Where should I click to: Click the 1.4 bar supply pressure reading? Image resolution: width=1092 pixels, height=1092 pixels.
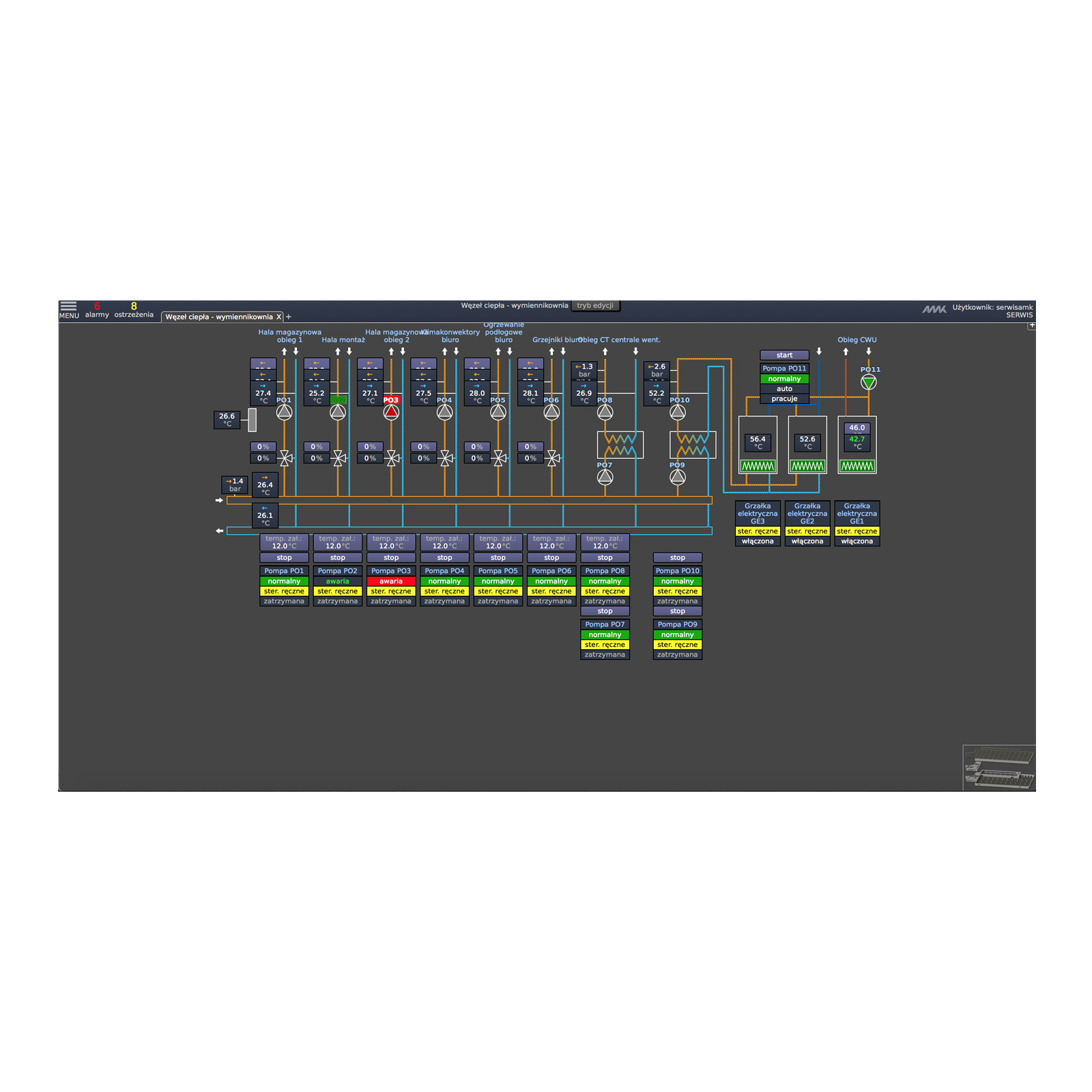tap(235, 485)
